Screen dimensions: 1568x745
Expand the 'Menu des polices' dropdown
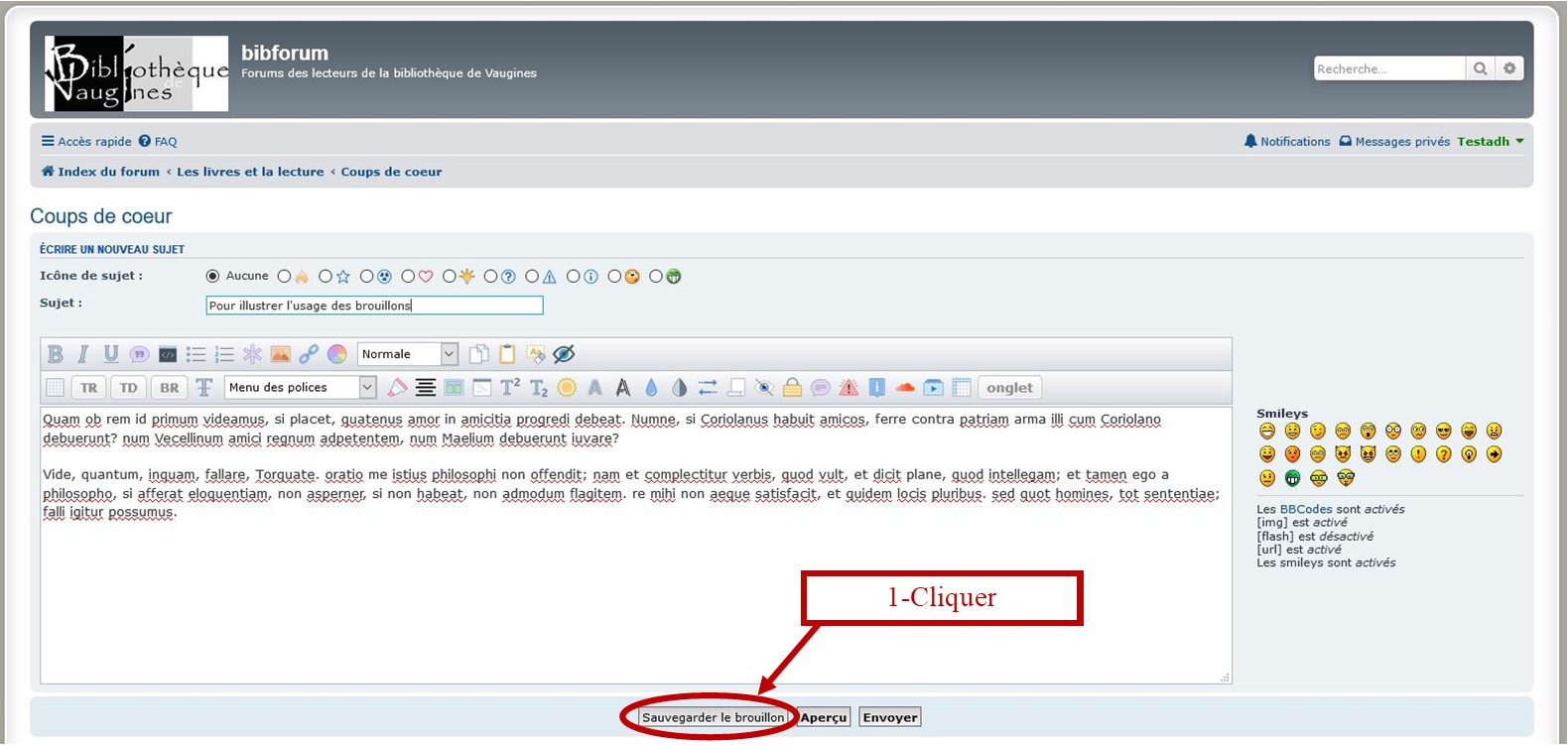(x=301, y=388)
